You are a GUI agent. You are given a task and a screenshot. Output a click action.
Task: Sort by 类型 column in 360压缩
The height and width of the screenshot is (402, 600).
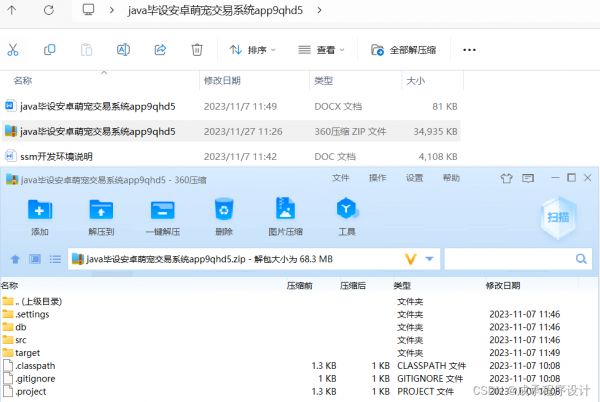[402, 285]
